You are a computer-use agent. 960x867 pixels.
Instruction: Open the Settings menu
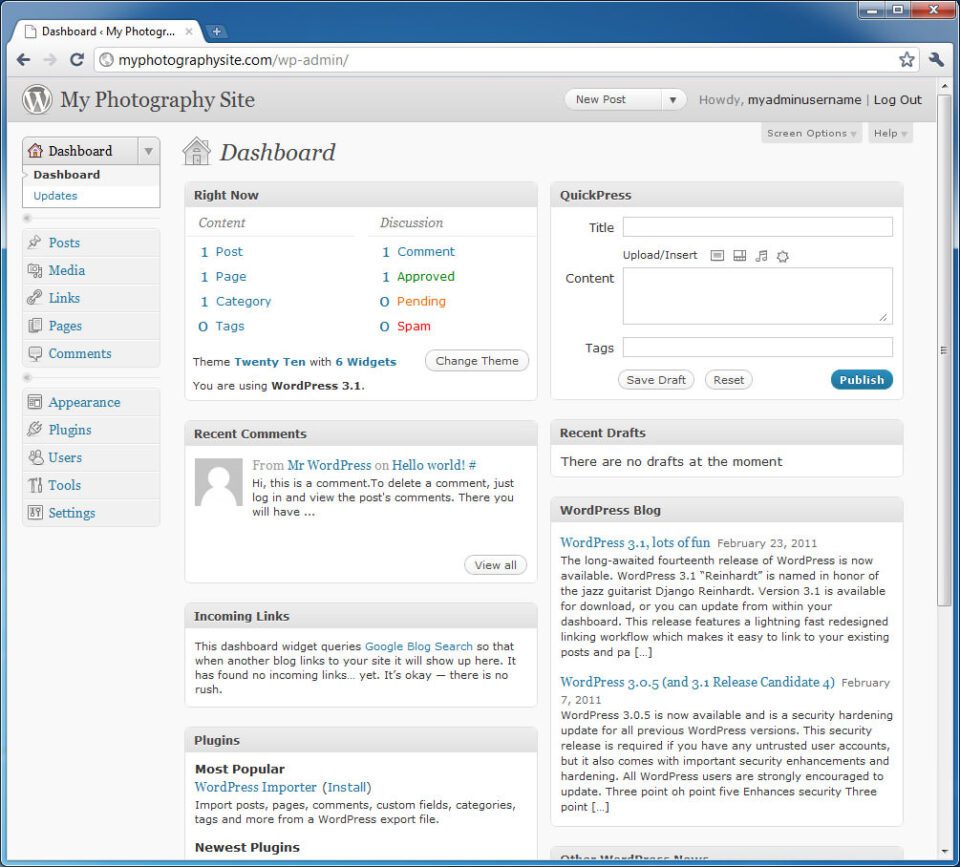pos(72,513)
